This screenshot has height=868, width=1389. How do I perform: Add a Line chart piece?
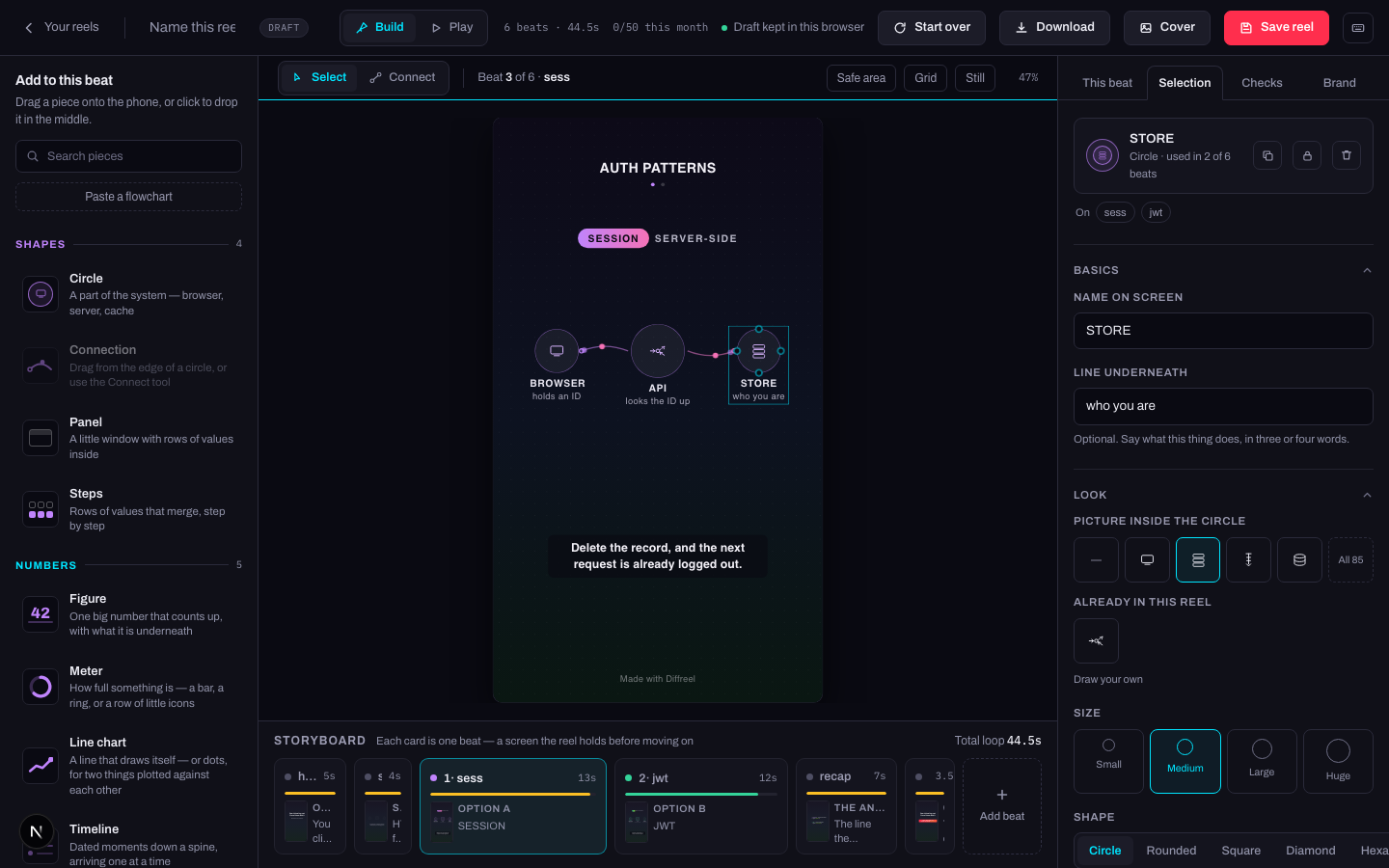(x=129, y=766)
